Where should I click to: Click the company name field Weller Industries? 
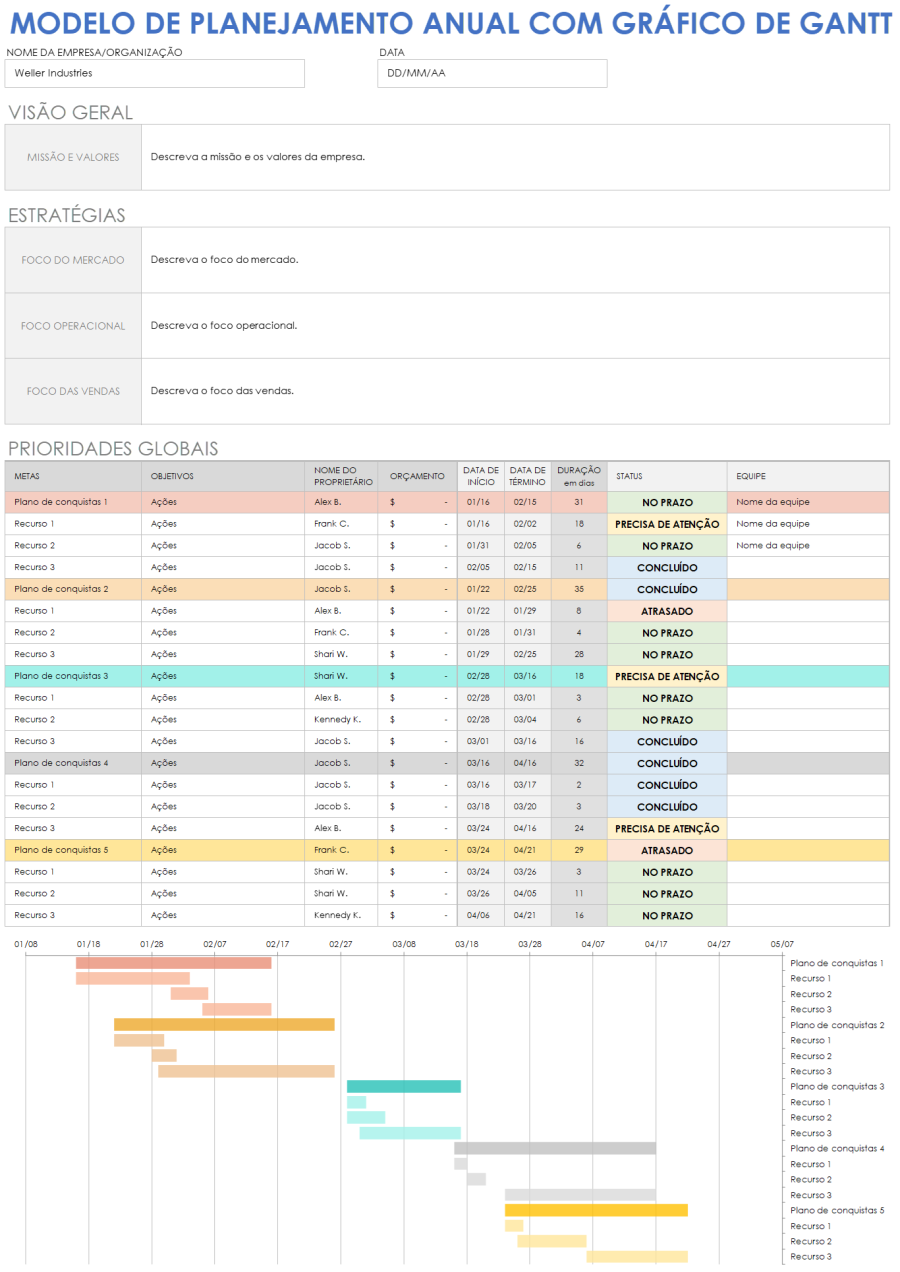[x=155, y=73]
